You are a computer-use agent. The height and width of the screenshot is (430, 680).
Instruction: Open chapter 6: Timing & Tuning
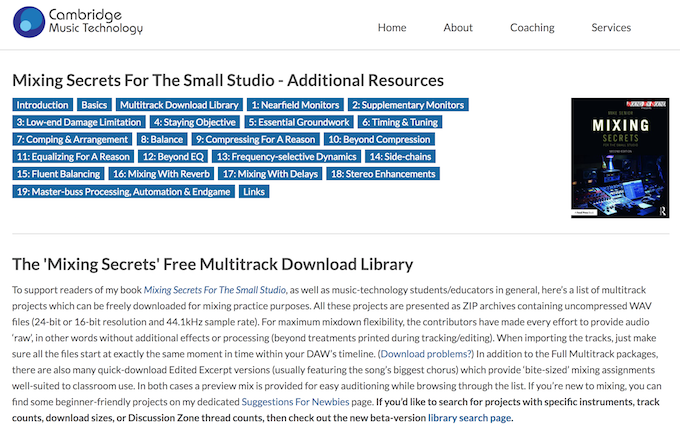[x=400, y=122]
